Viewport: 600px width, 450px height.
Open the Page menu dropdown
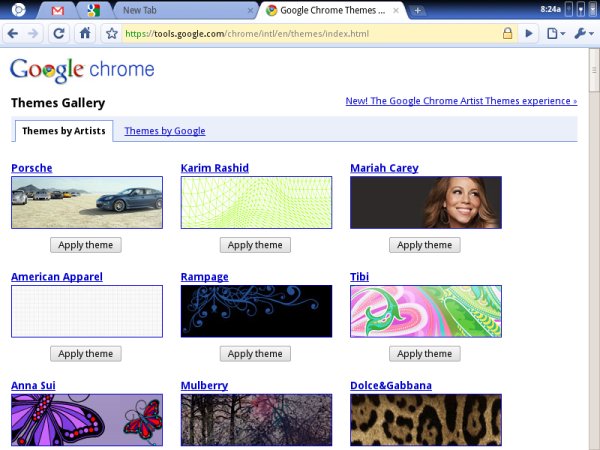556,34
